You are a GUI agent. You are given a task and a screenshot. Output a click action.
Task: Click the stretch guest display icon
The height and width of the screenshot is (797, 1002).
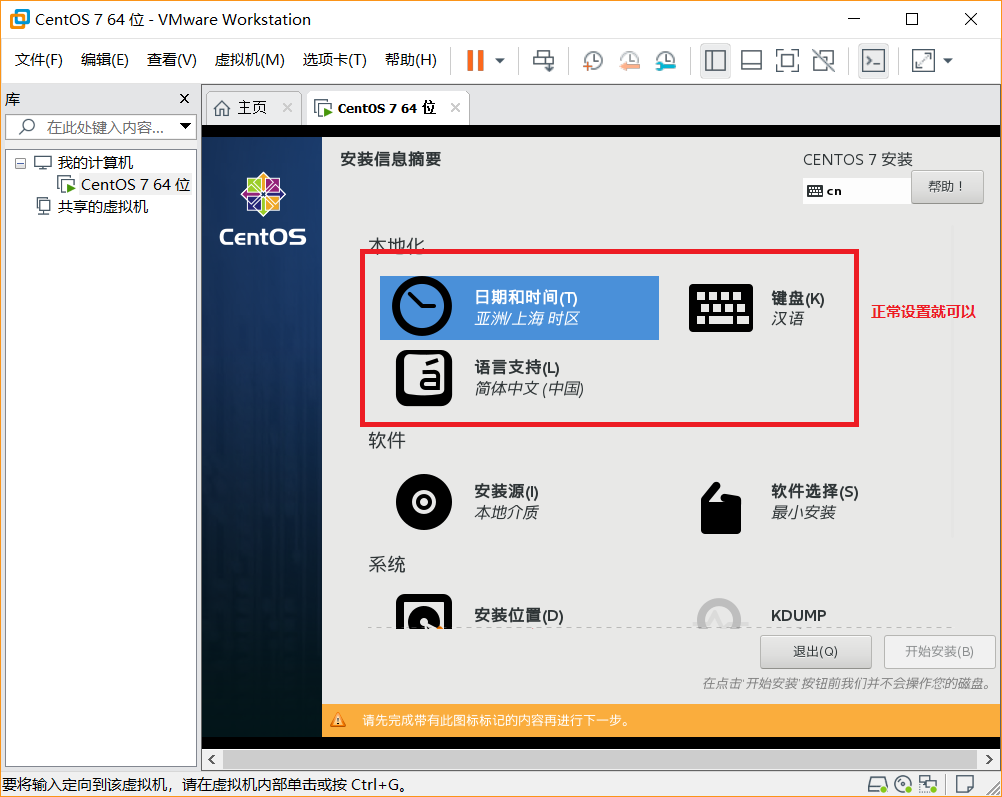(x=923, y=61)
